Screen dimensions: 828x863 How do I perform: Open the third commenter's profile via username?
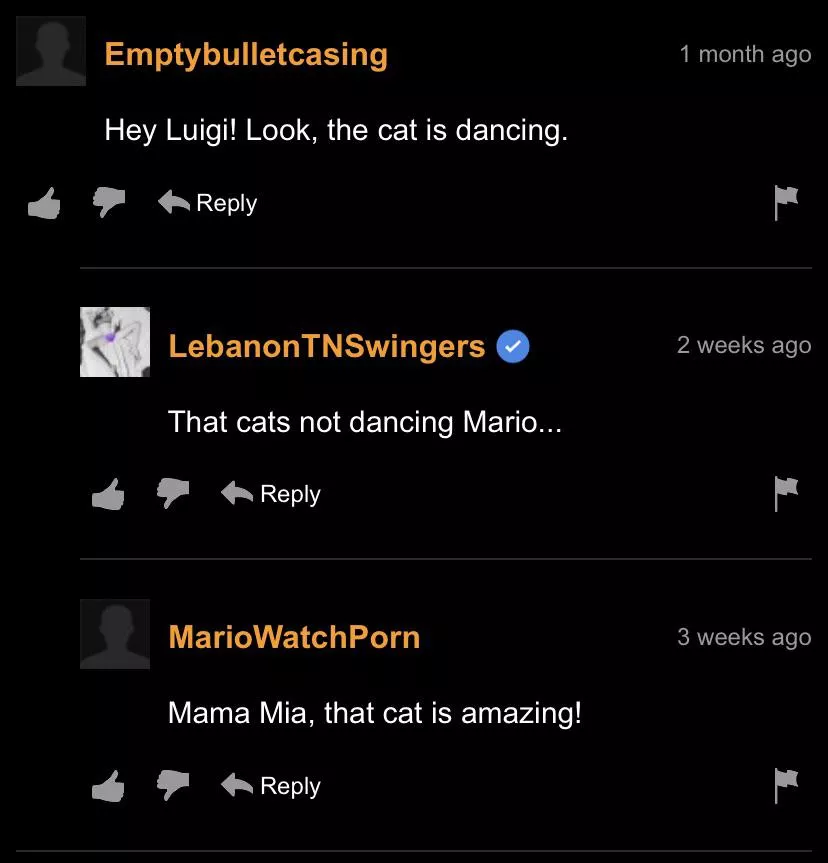[294, 637]
